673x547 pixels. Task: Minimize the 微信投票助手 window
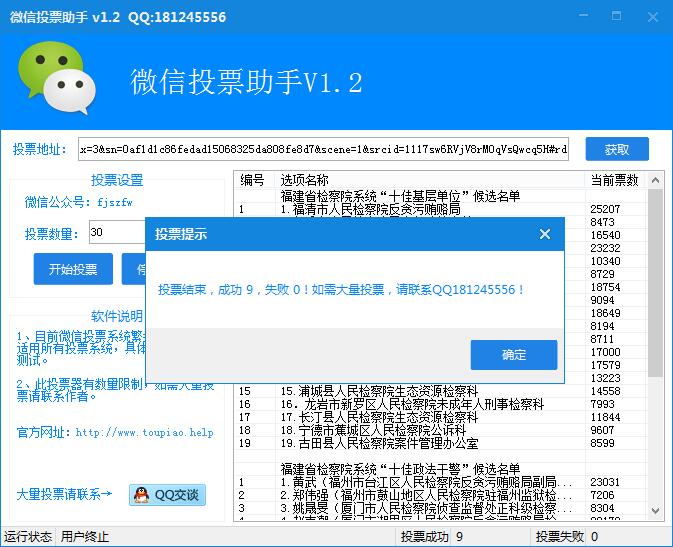[583, 15]
